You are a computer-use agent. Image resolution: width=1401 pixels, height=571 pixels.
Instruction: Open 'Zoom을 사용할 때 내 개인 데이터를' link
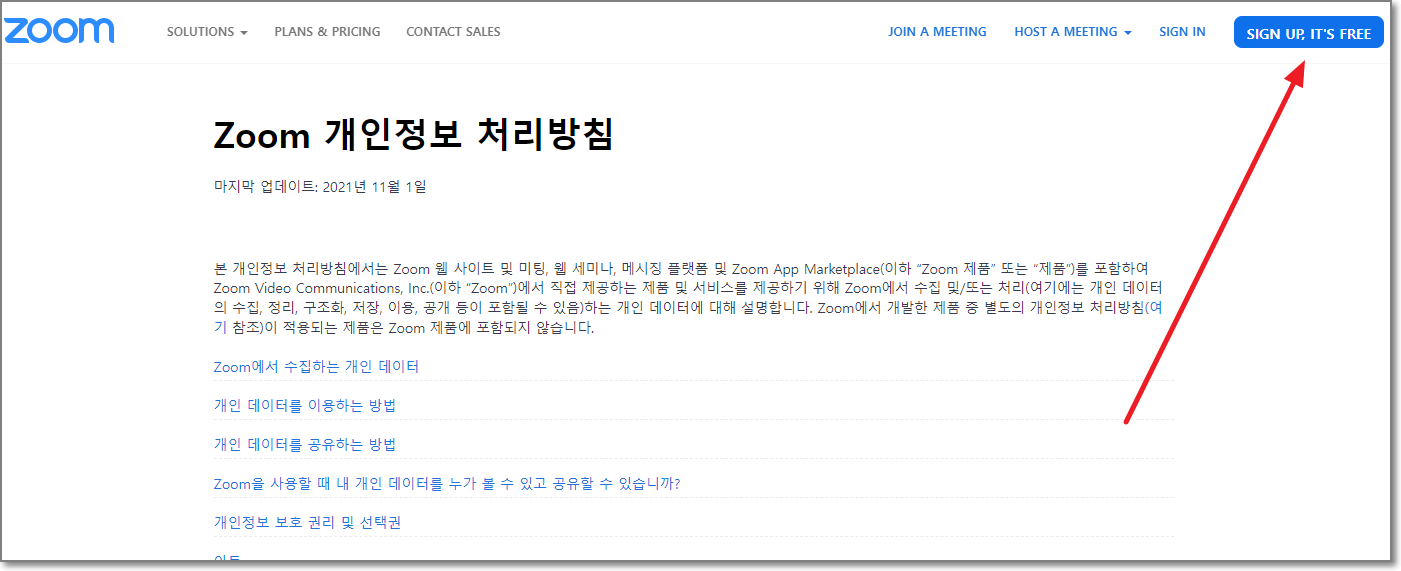(447, 484)
